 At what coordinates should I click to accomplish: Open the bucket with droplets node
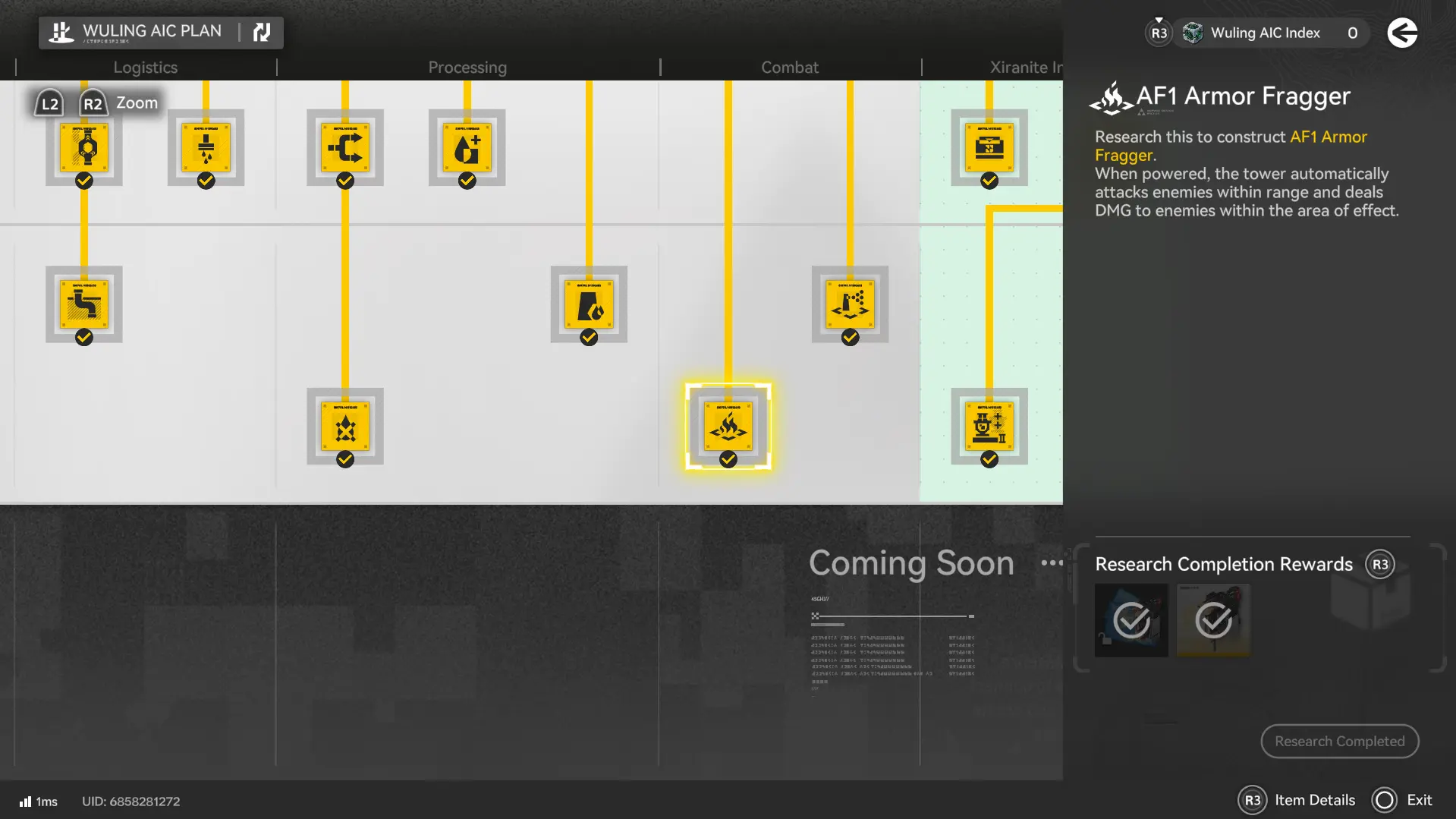(x=589, y=304)
